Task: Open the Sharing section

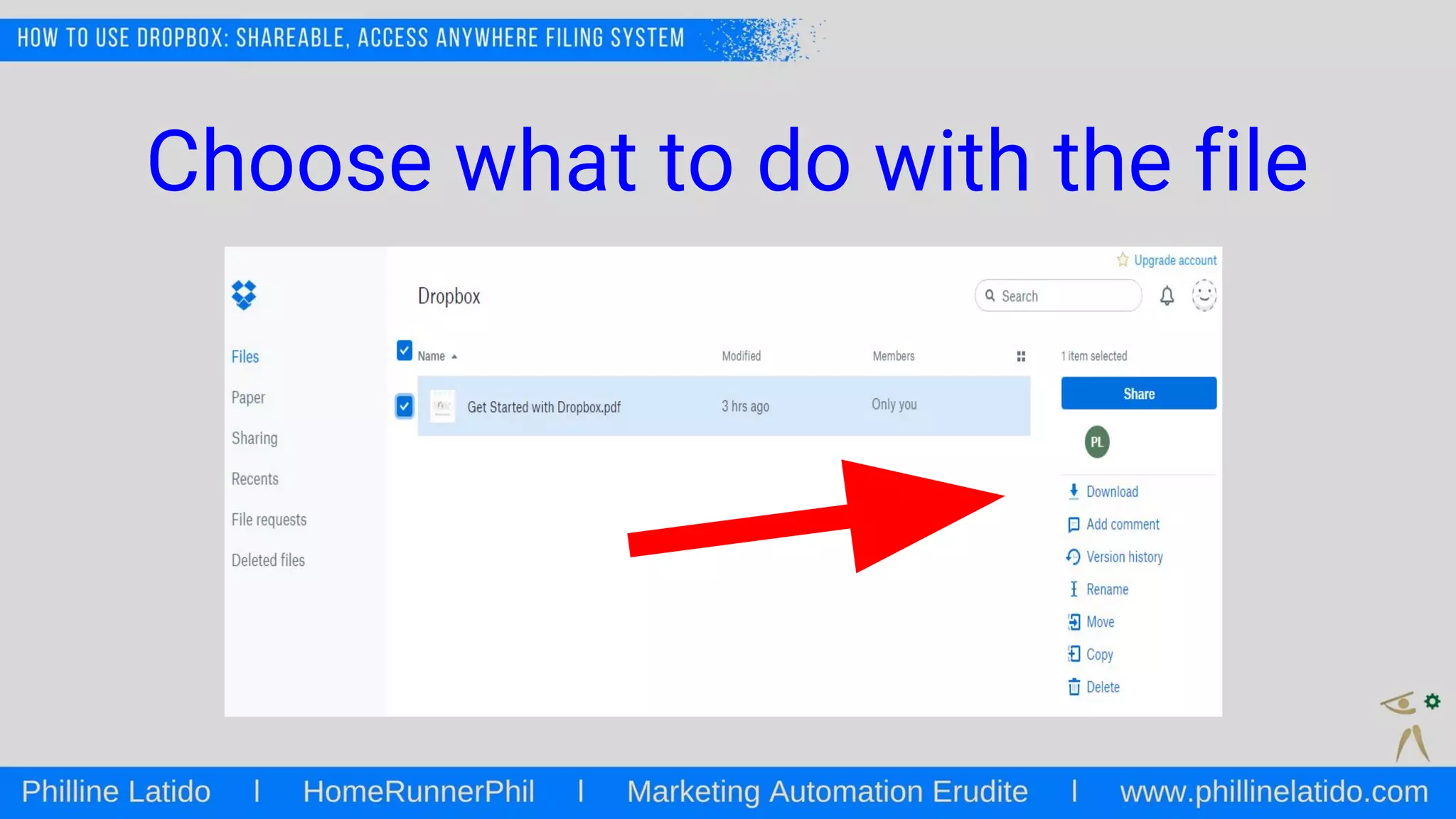Action: click(255, 438)
